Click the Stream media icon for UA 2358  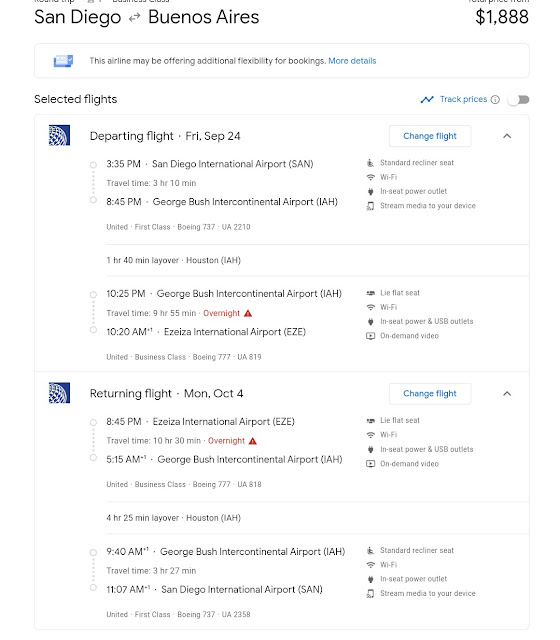370,593
